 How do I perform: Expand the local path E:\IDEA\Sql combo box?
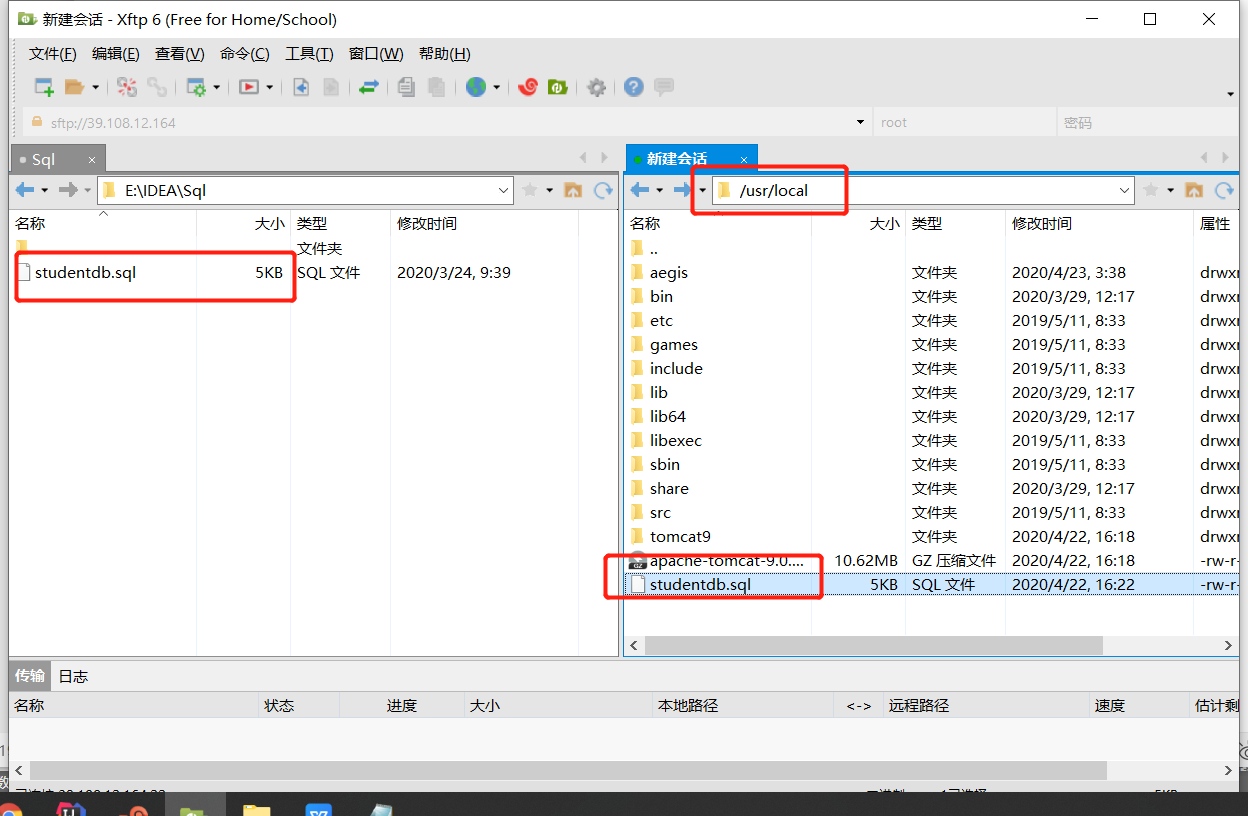pyautogui.click(x=504, y=190)
